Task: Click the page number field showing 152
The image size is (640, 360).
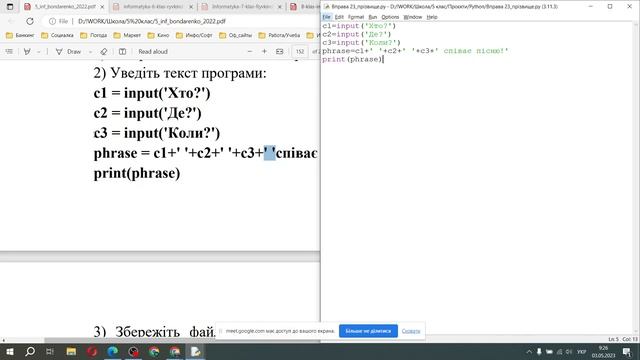Action: tap(300, 51)
